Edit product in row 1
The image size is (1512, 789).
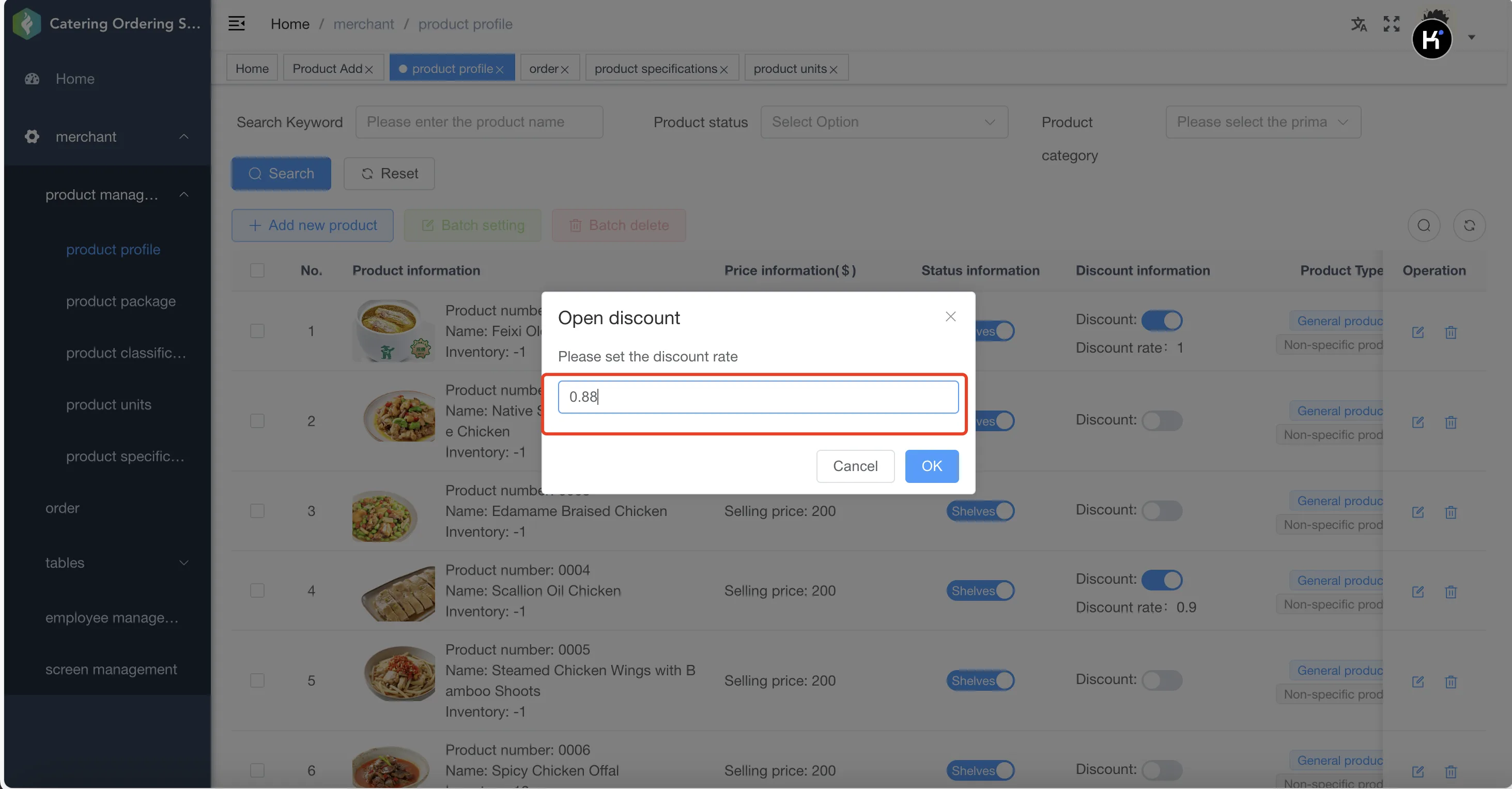pyautogui.click(x=1418, y=332)
